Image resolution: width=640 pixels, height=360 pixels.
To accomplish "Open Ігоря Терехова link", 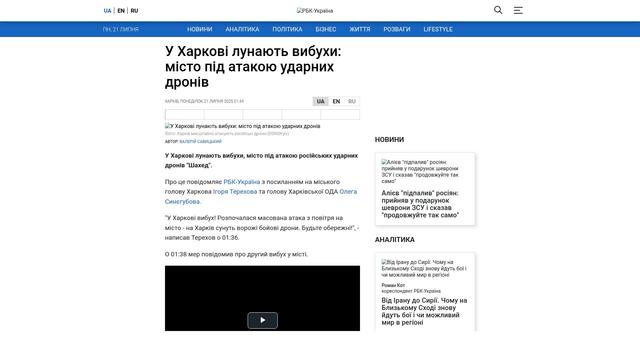I will (235, 191).
